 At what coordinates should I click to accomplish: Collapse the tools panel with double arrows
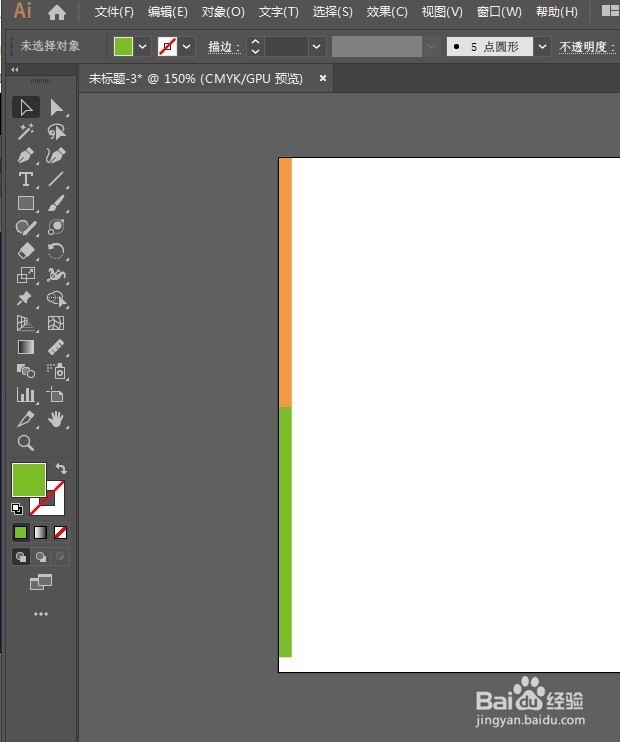[15, 70]
